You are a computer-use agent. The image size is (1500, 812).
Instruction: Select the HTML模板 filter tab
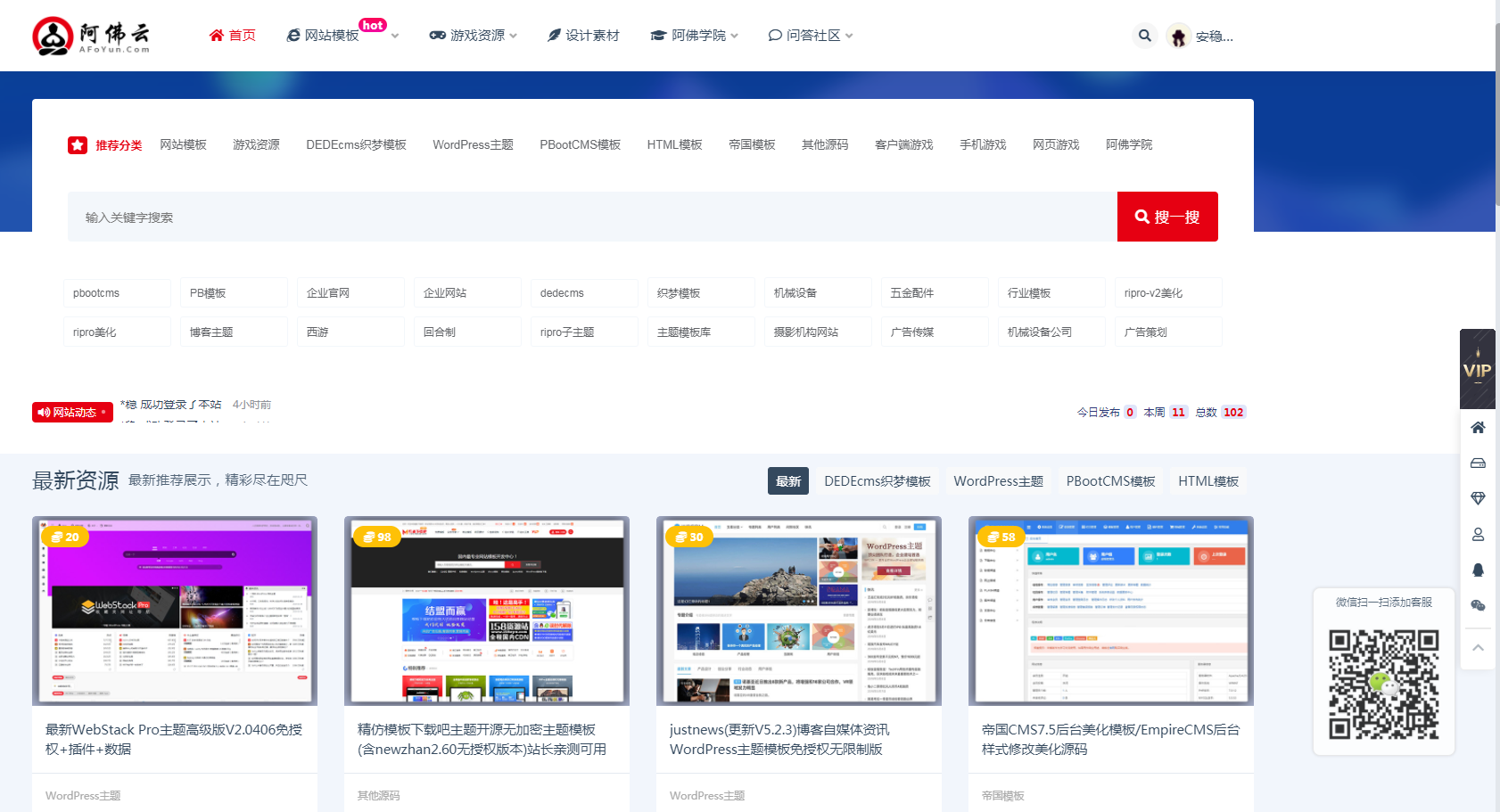click(x=1208, y=480)
